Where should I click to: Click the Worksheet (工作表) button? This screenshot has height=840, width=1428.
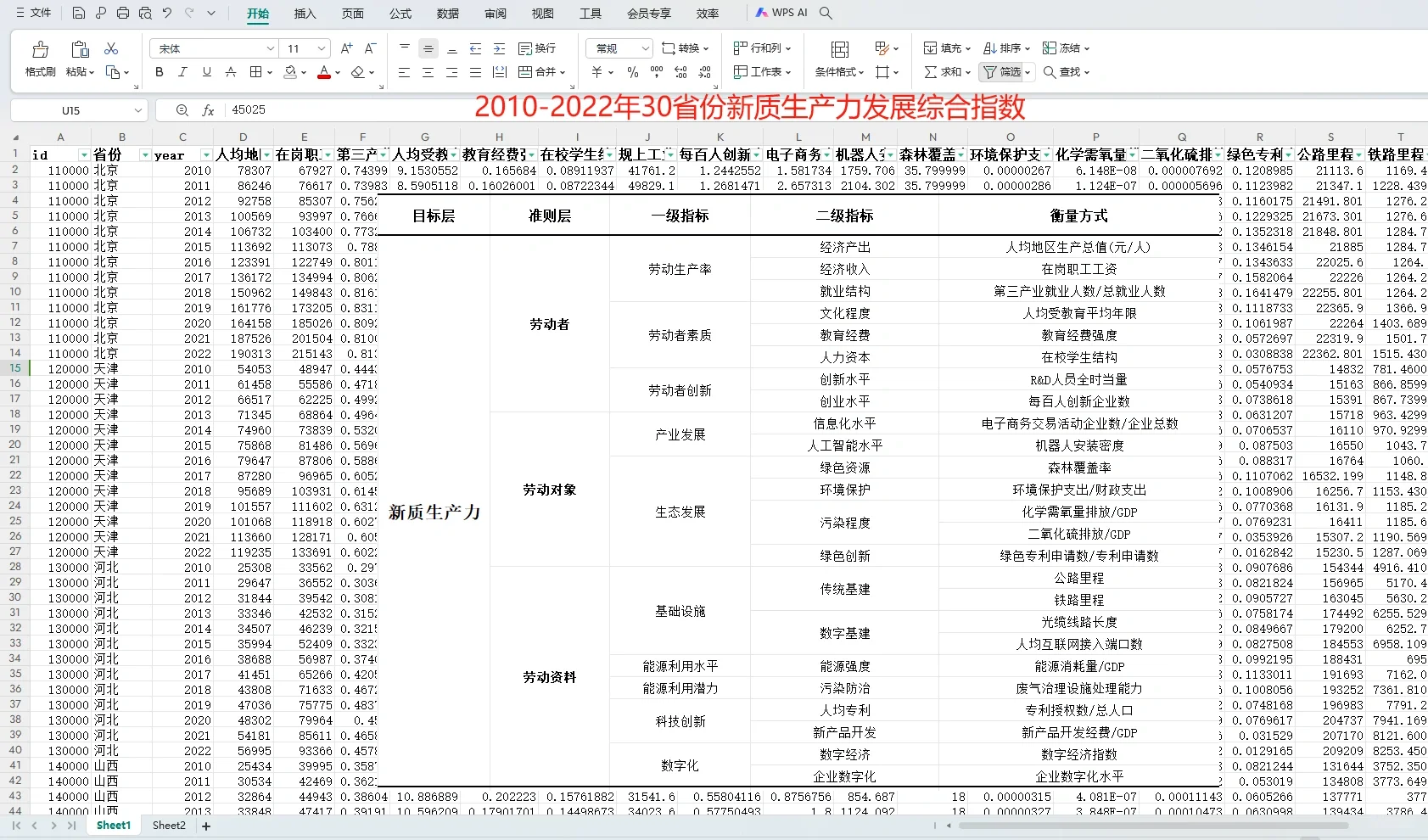[x=762, y=72]
